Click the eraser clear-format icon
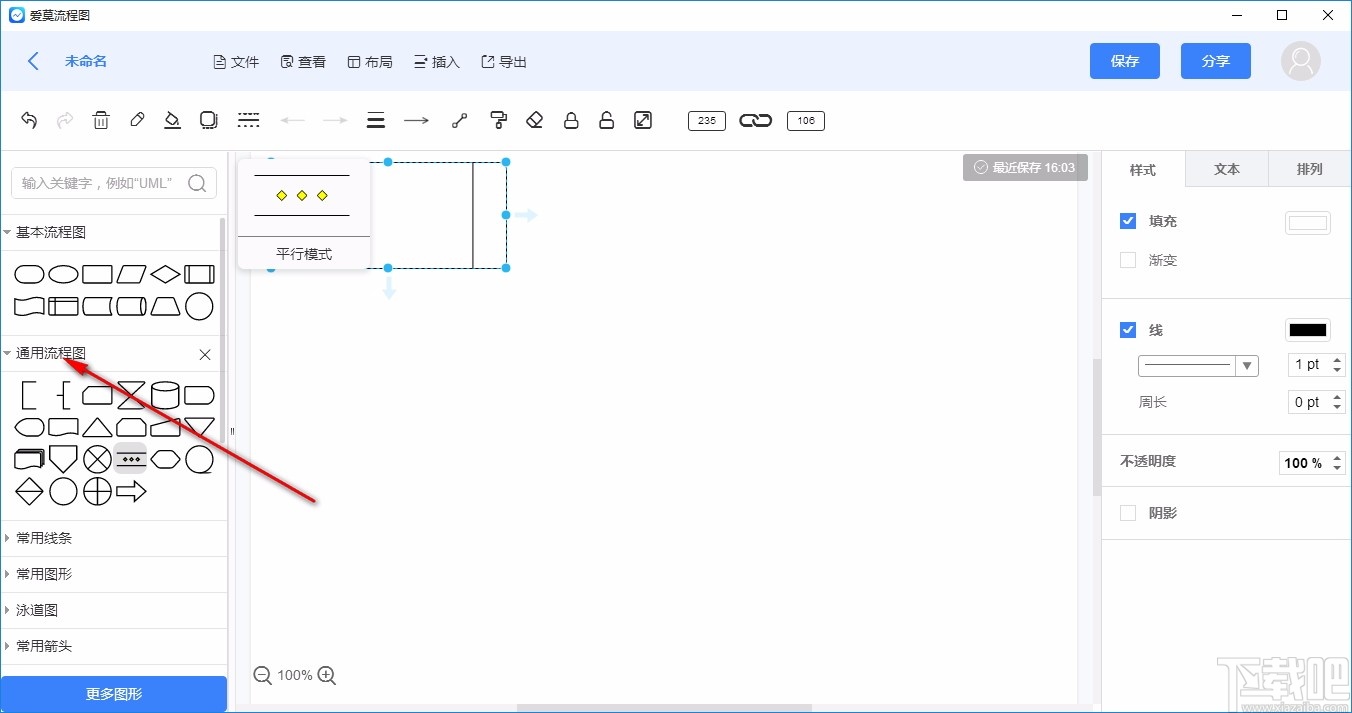 pos(534,120)
